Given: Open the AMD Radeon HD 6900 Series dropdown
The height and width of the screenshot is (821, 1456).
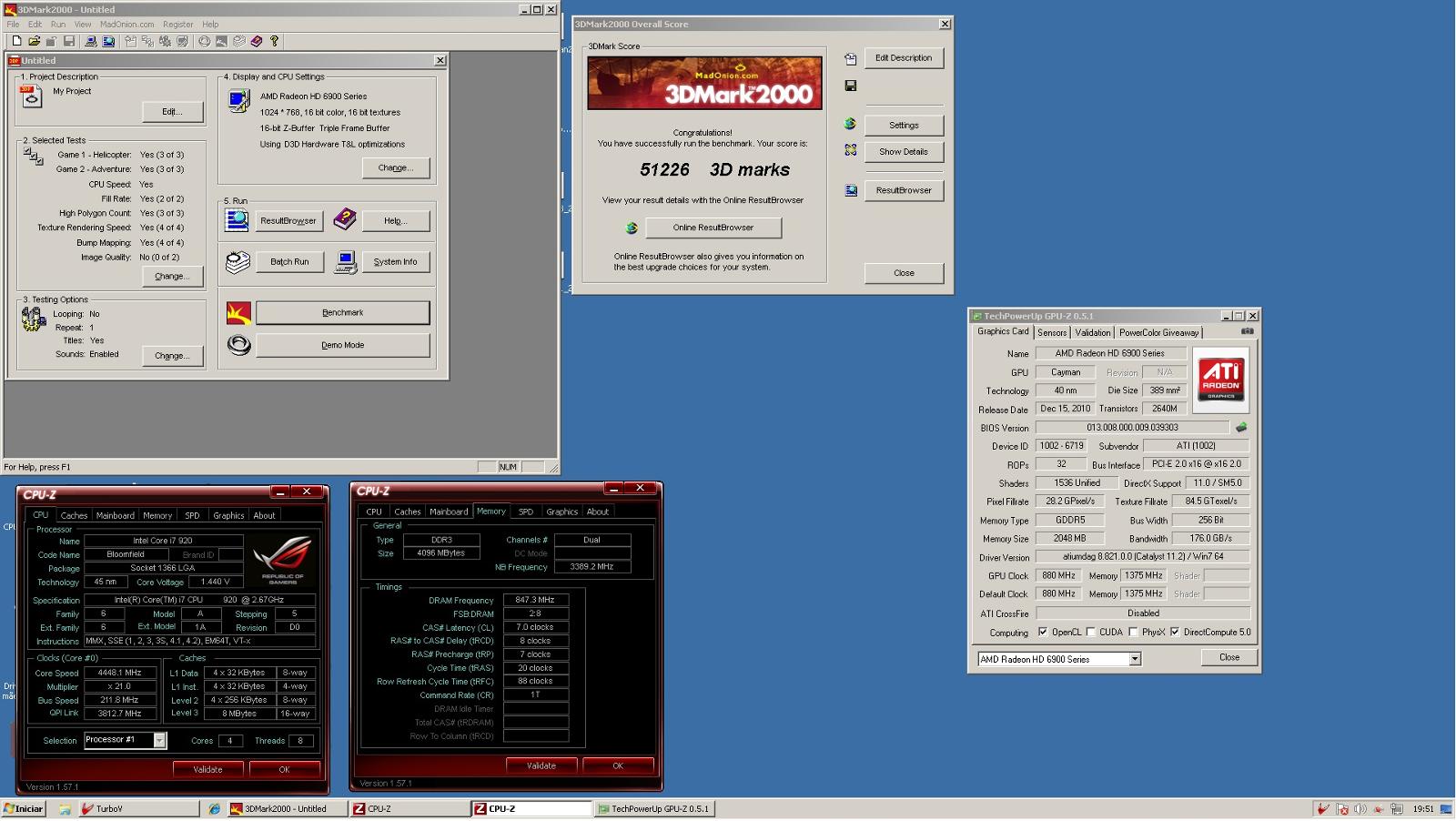Looking at the screenshot, I should [1135, 659].
